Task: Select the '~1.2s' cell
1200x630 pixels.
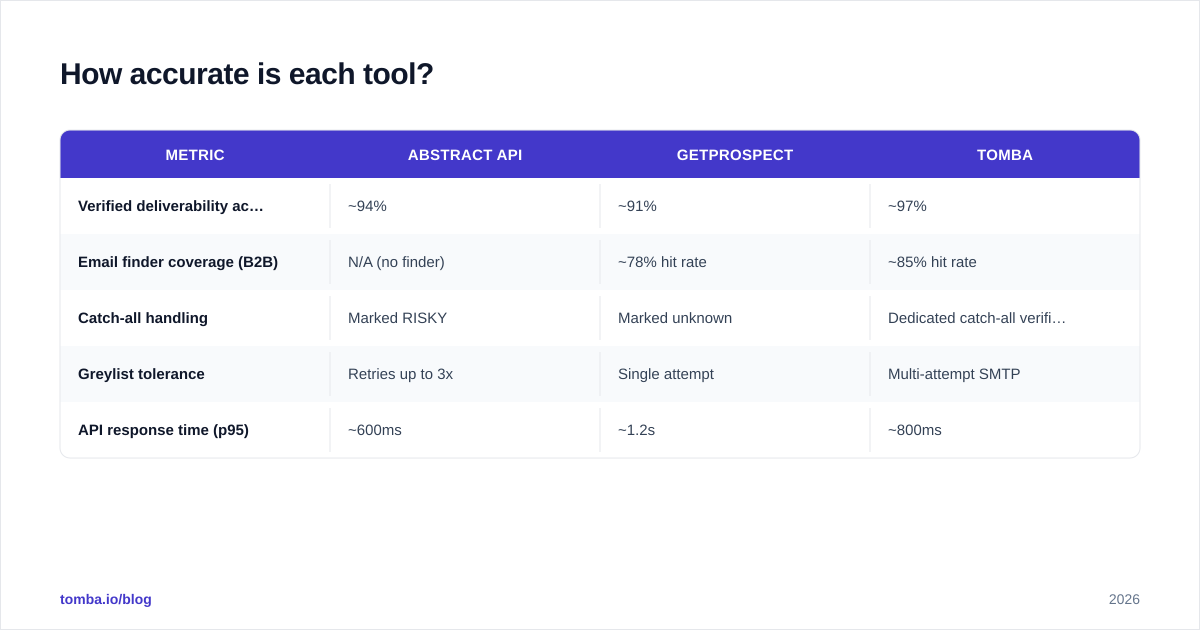Action: click(735, 430)
